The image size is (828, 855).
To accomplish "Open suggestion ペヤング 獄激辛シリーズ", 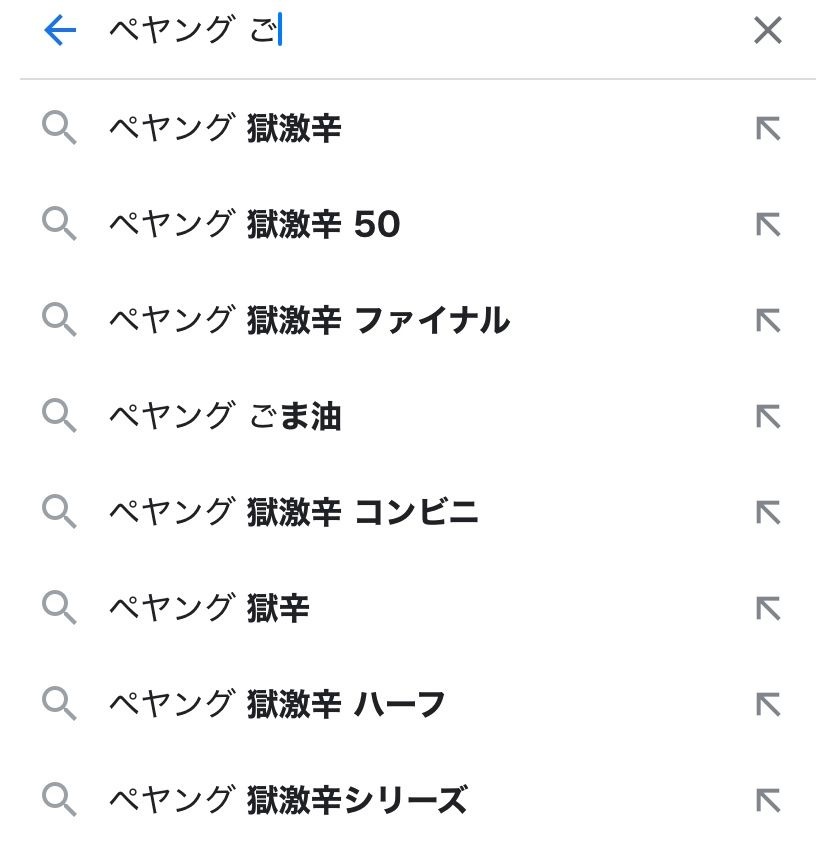I will tap(287, 800).
